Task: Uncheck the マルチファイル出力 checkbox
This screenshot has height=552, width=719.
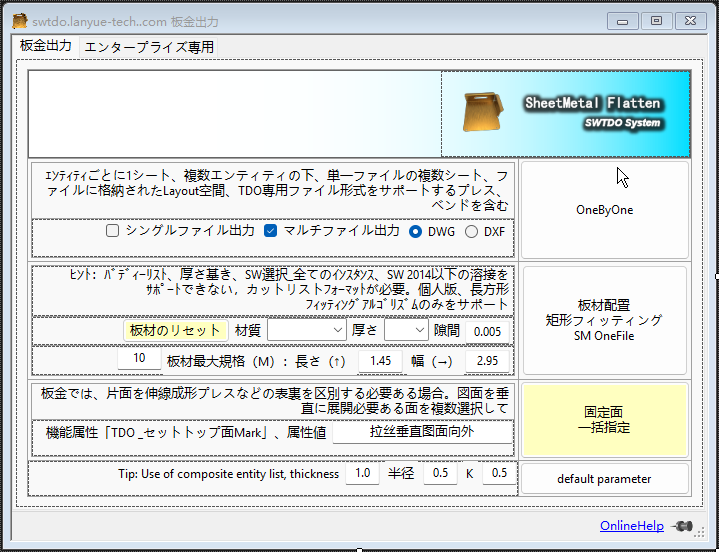Action: [270, 231]
